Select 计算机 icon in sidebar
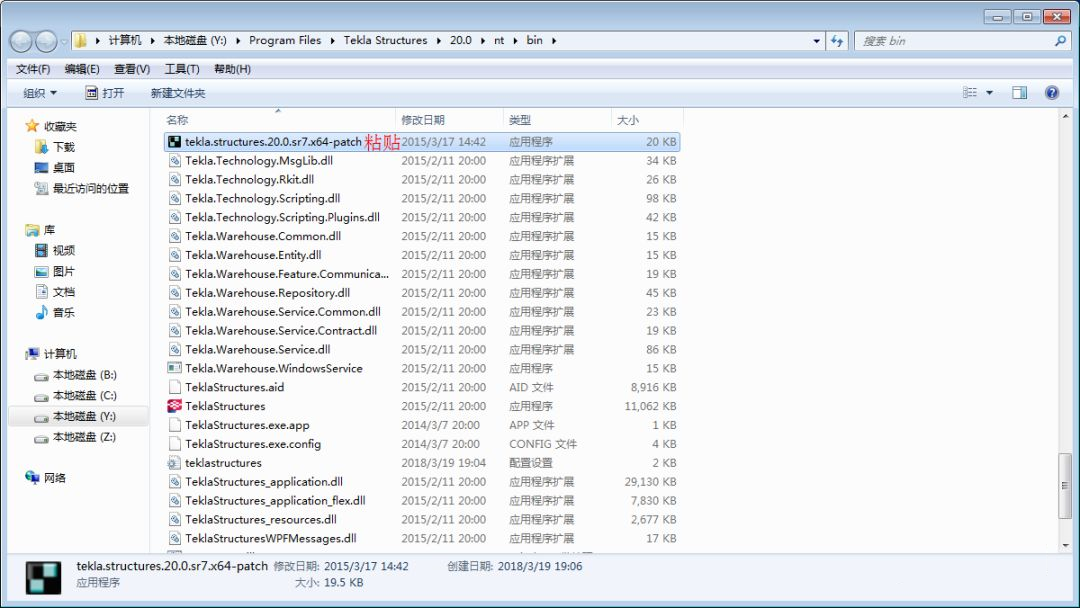 pyautogui.click(x=32, y=354)
